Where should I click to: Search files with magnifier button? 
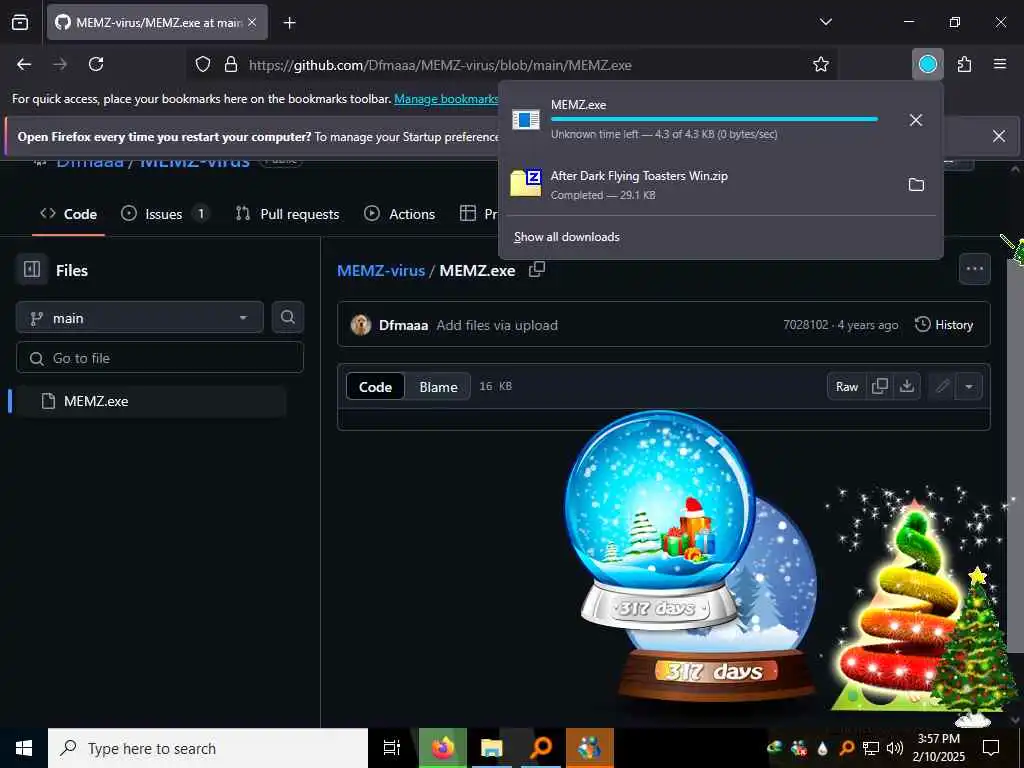pyautogui.click(x=287, y=317)
